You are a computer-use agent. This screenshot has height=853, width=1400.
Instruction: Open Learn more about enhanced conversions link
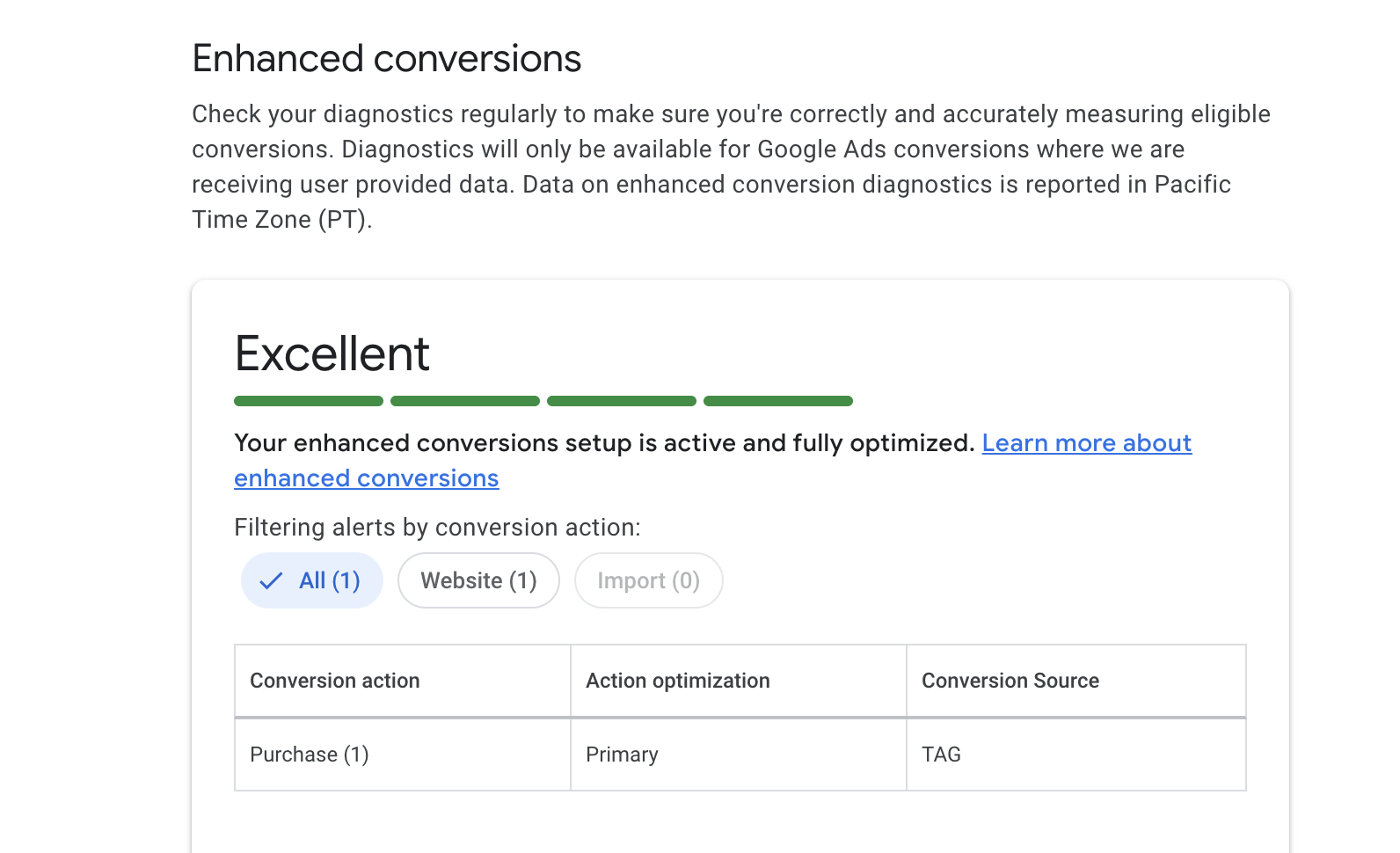[1086, 443]
